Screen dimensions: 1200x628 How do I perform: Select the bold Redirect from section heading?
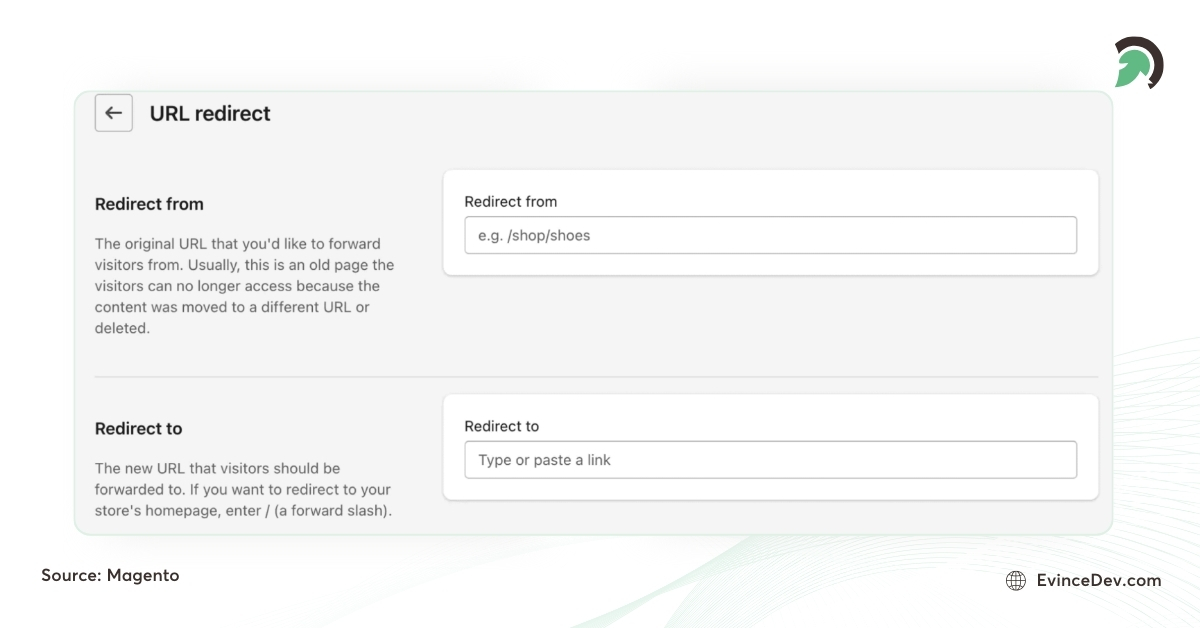(149, 204)
